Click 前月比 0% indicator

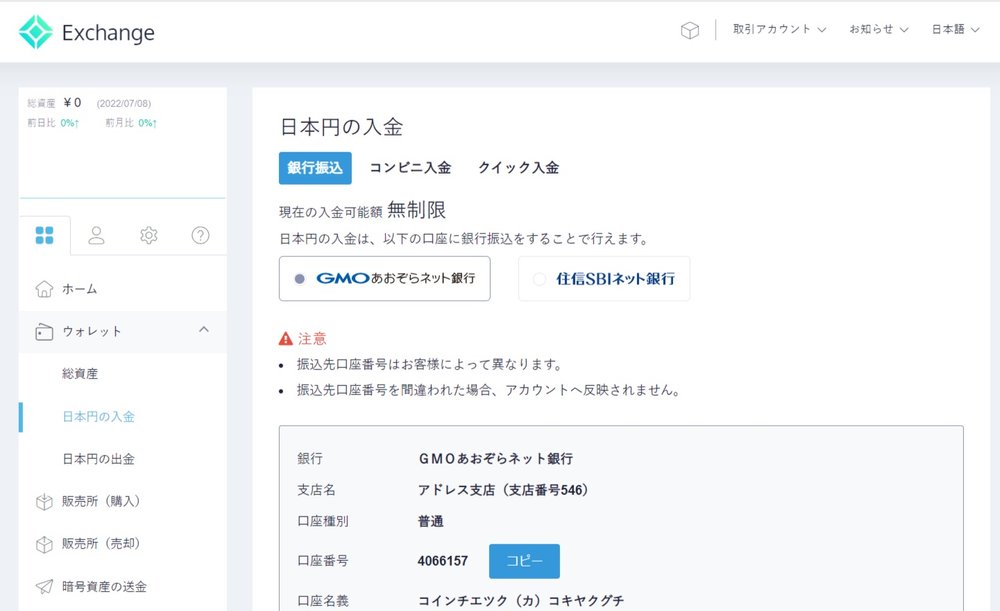coord(131,123)
